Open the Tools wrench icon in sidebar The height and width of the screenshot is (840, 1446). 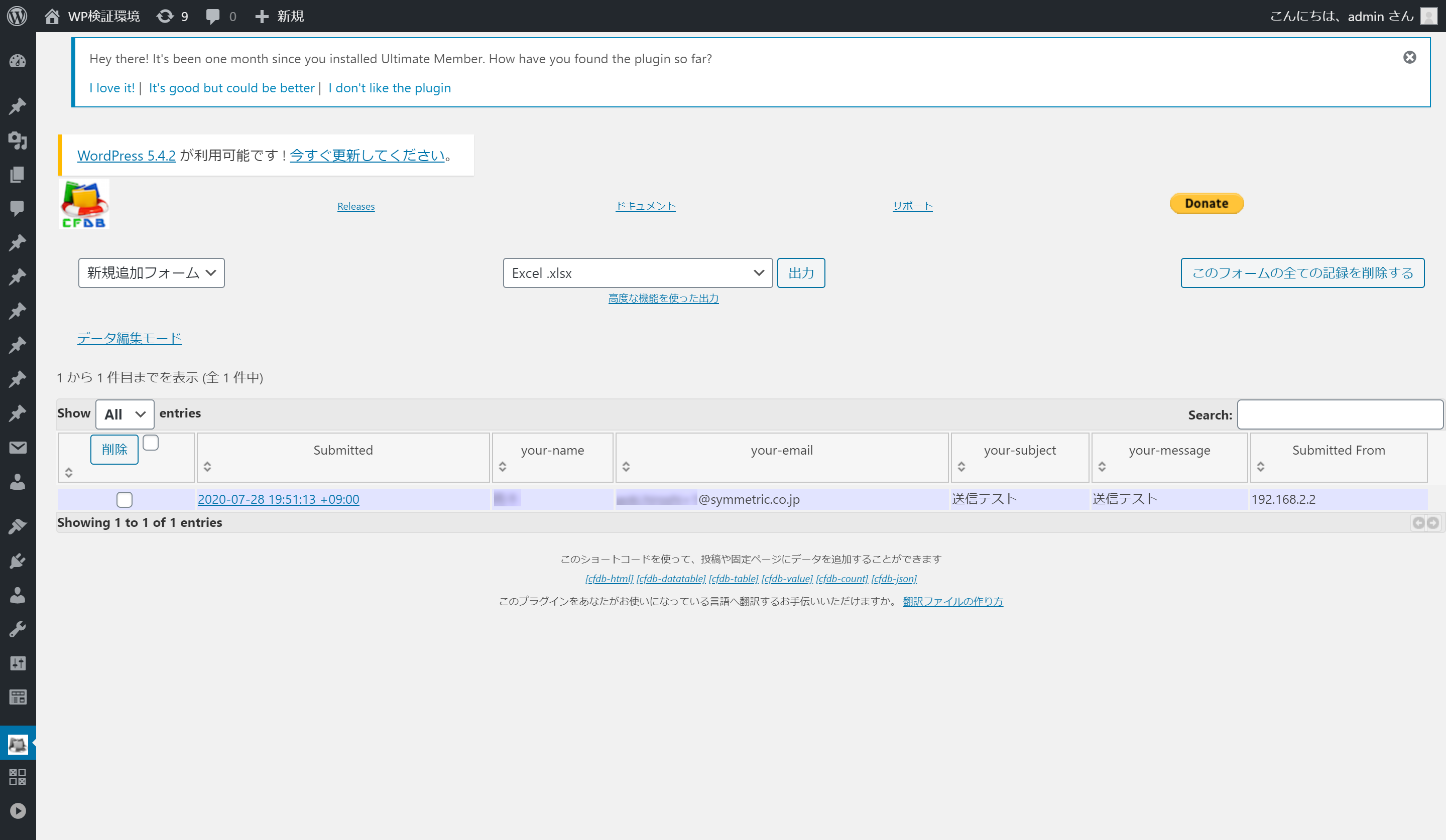tap(18, 629)
